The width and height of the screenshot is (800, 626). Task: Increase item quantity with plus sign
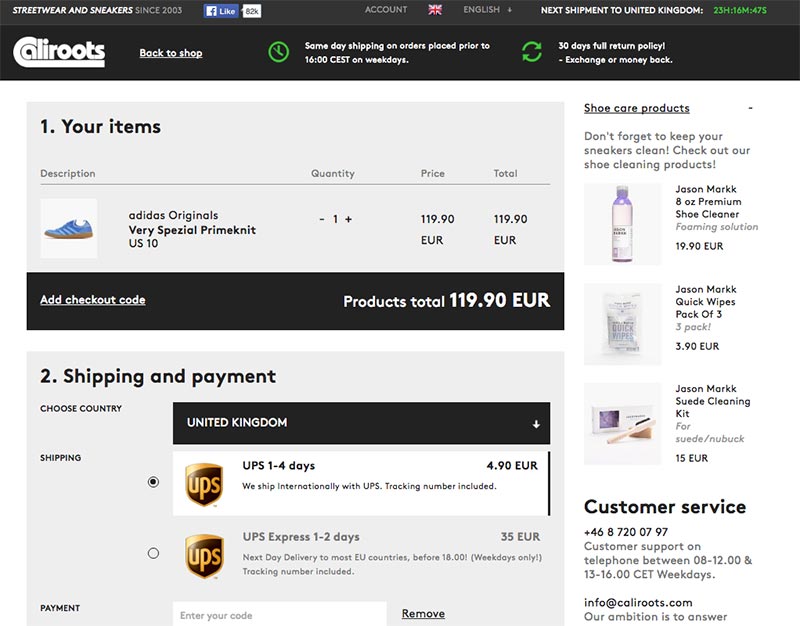pyautogui.click(x=349, y=219)
